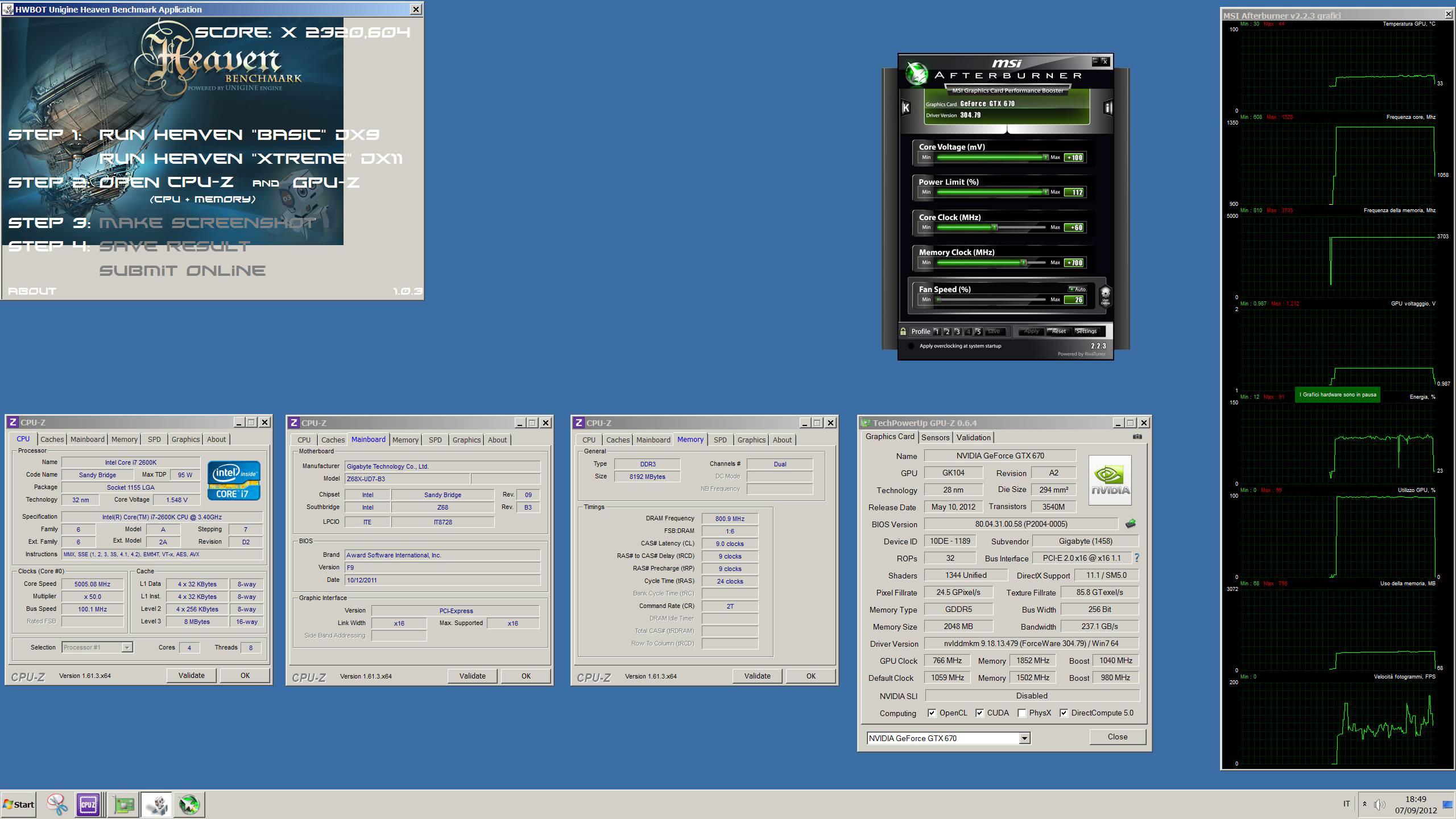Click the GPU-Z graphics card taskbar icon
The width and height of the screenshot is (1456, 819).
(123, 804)
